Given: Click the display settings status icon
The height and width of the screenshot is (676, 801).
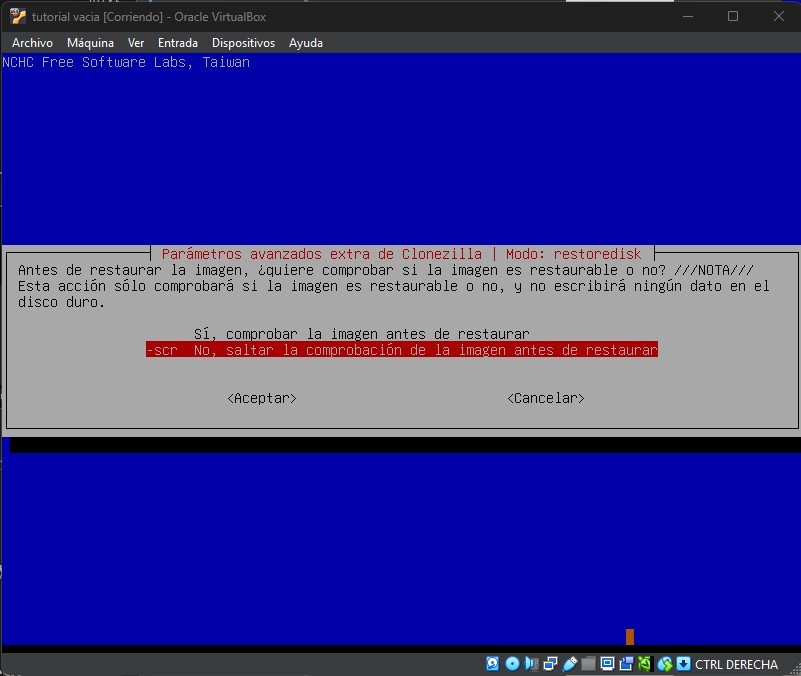Looking at the screenshot, I should click(x=607, y=664).
